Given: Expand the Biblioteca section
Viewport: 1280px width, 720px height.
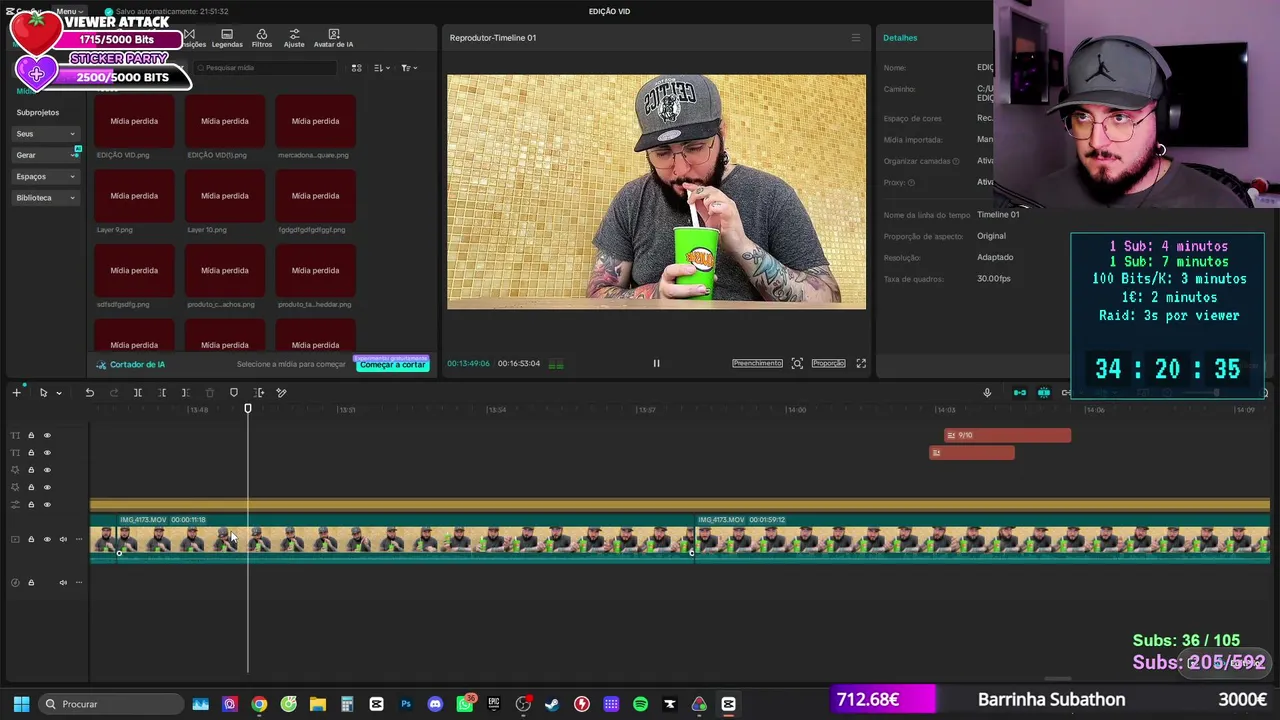Looking at the screenshot, I should pyautogui.click(x=45, y=198).
